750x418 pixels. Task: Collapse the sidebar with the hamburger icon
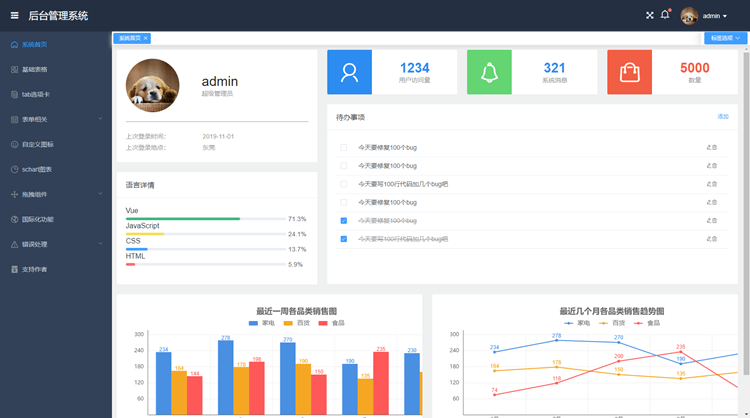click(x=14, y=16)
